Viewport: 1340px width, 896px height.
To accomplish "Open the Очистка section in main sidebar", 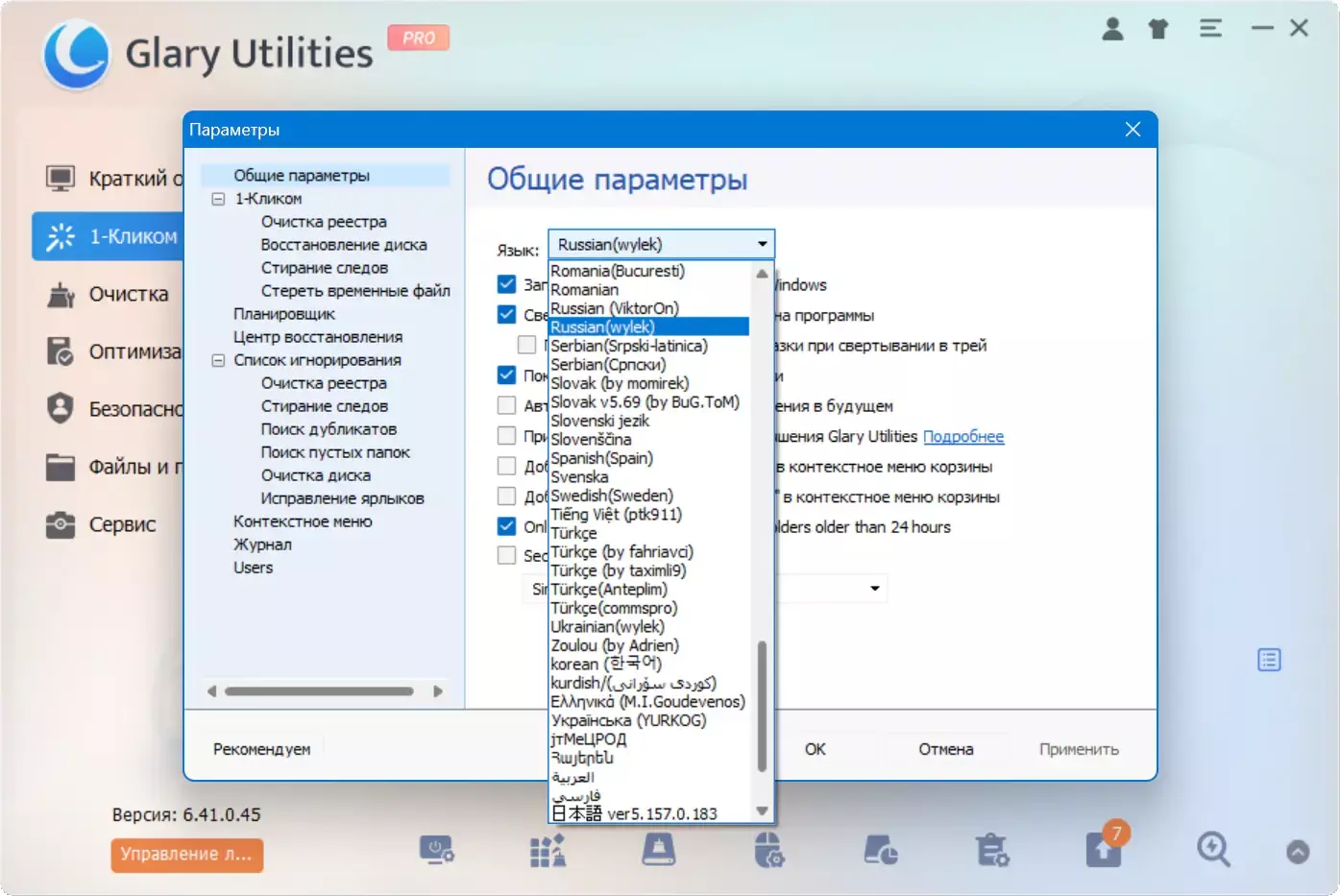I will tap(109, 294).
